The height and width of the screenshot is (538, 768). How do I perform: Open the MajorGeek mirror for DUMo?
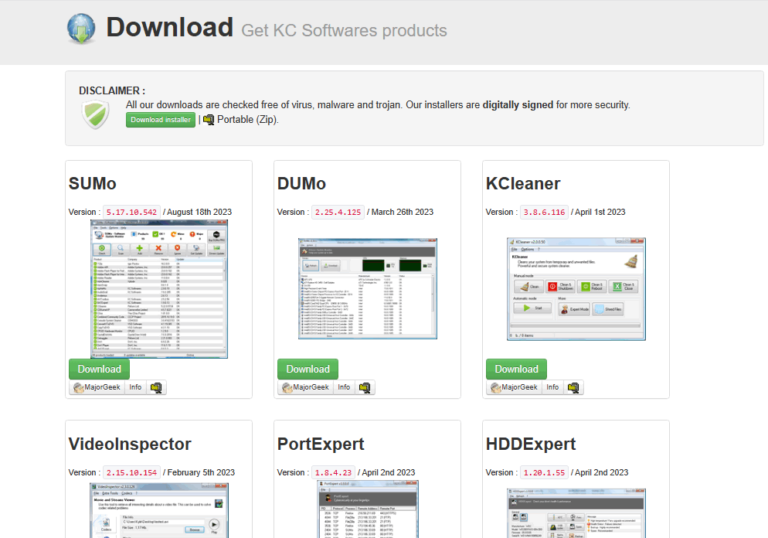point(304,387)
